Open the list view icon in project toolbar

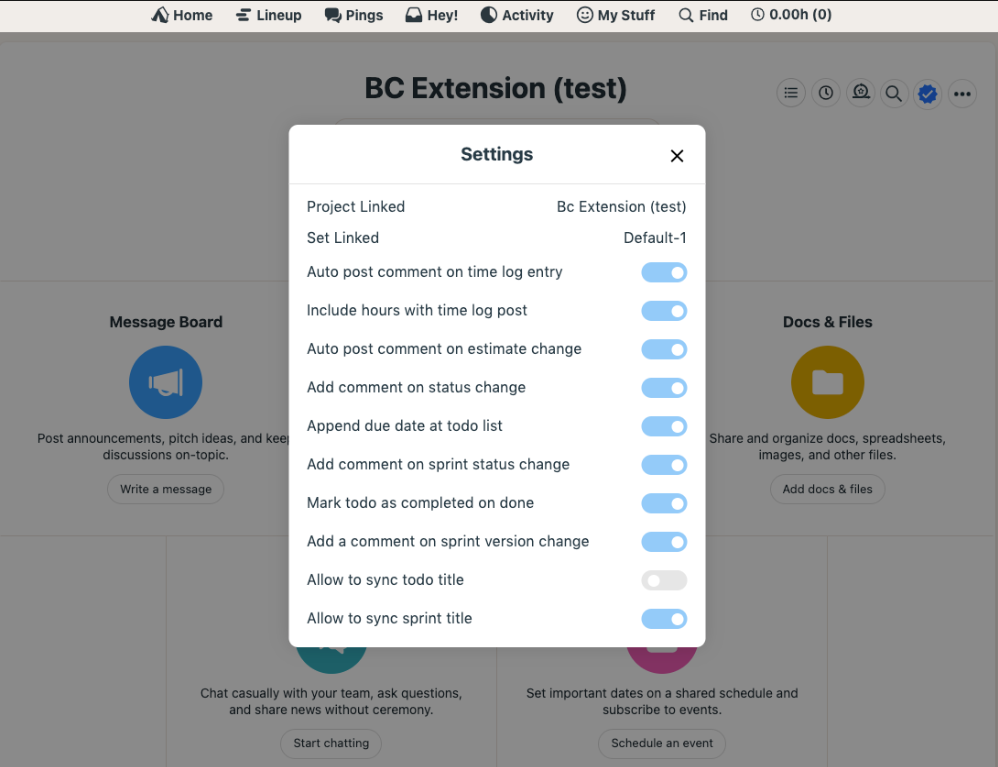(791, 93)
